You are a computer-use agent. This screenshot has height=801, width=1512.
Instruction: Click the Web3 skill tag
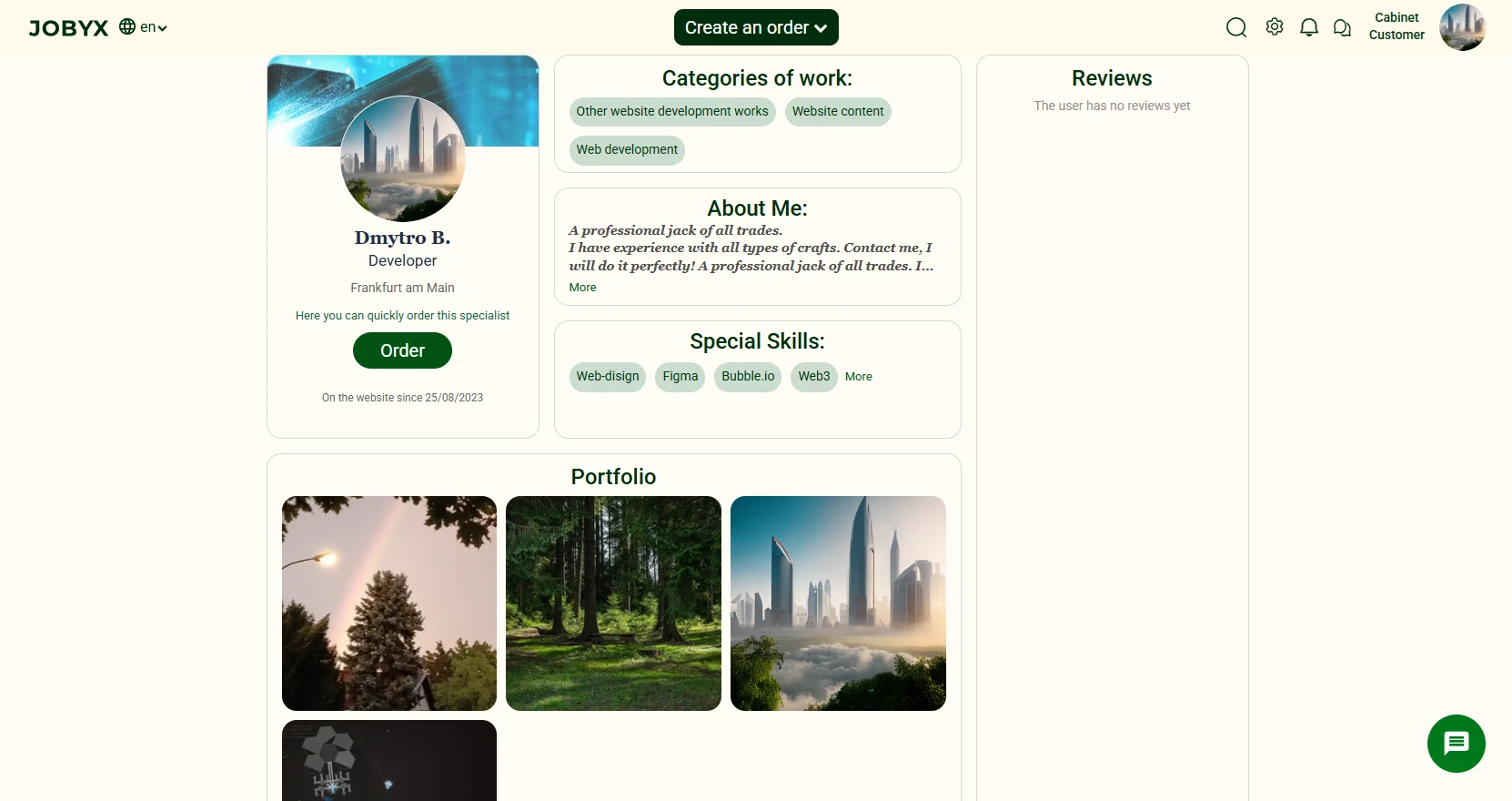click(x=814, y=377)
